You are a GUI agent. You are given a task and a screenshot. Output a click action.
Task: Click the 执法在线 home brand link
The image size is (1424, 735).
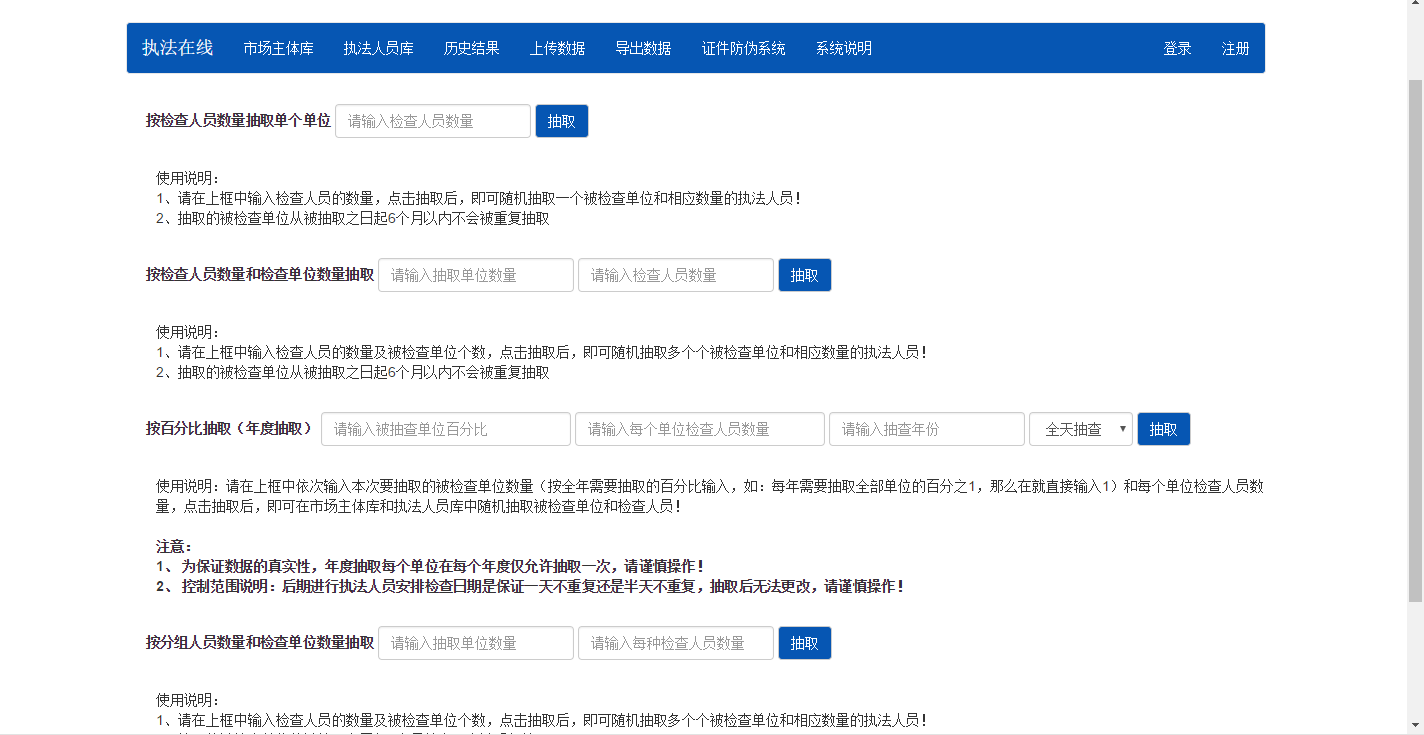point(176,47)
